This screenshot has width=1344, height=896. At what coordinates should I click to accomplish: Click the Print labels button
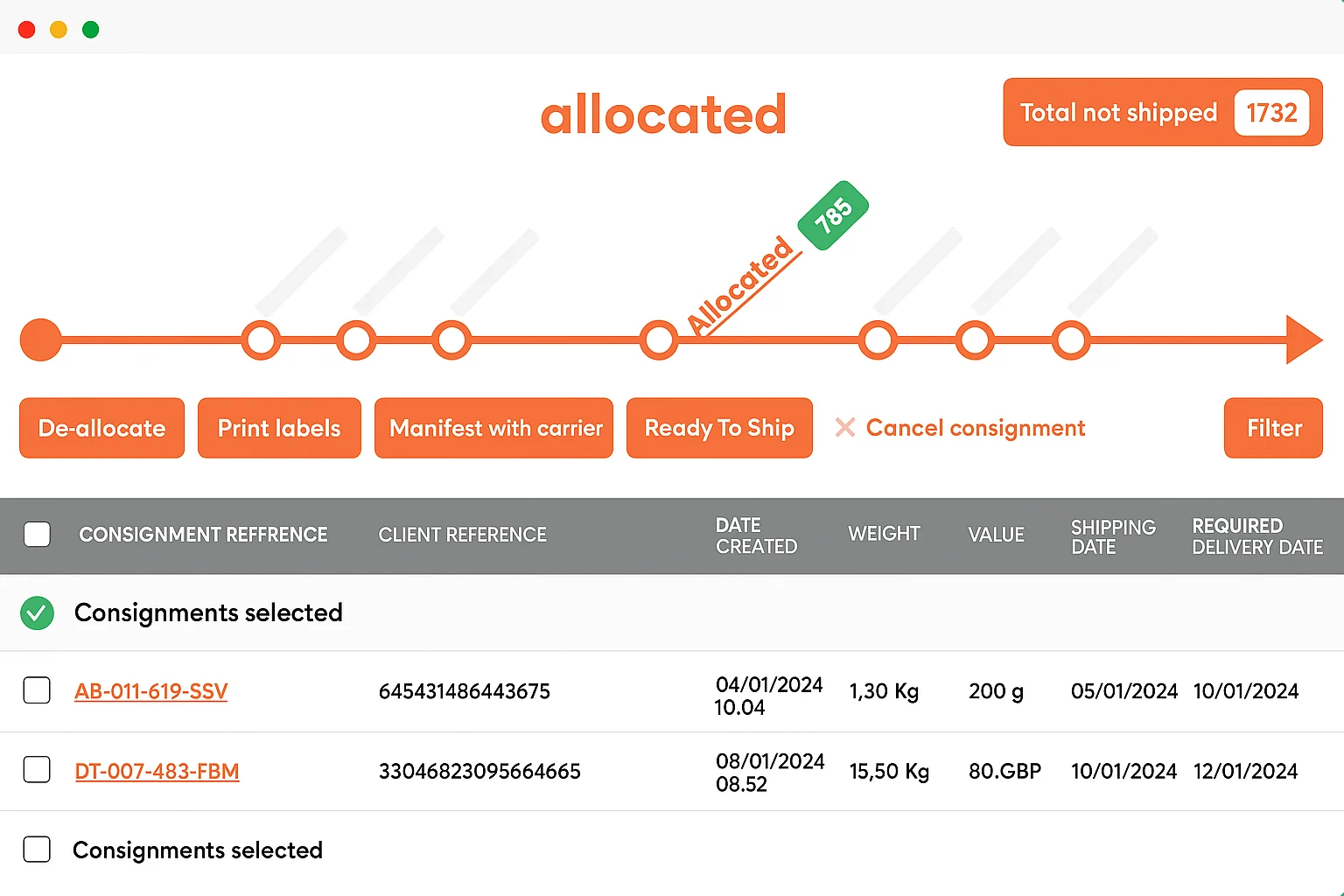pos(279,428)
